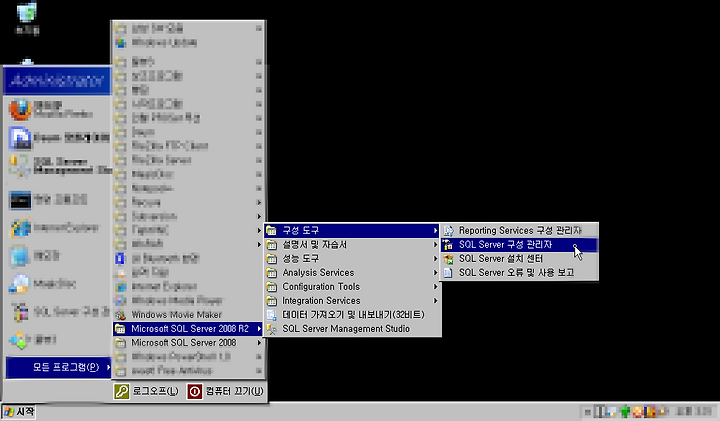Expand Microsoft SQL Server 2008 submenu arrow
Image resolution: width=720 pixels, height=421 pixels.
(x=259, y=343)
